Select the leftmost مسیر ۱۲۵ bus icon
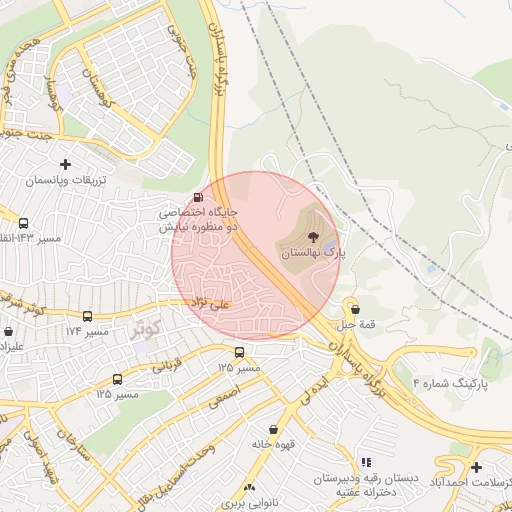This screenshot has width=512, height=512. (117, 379)
